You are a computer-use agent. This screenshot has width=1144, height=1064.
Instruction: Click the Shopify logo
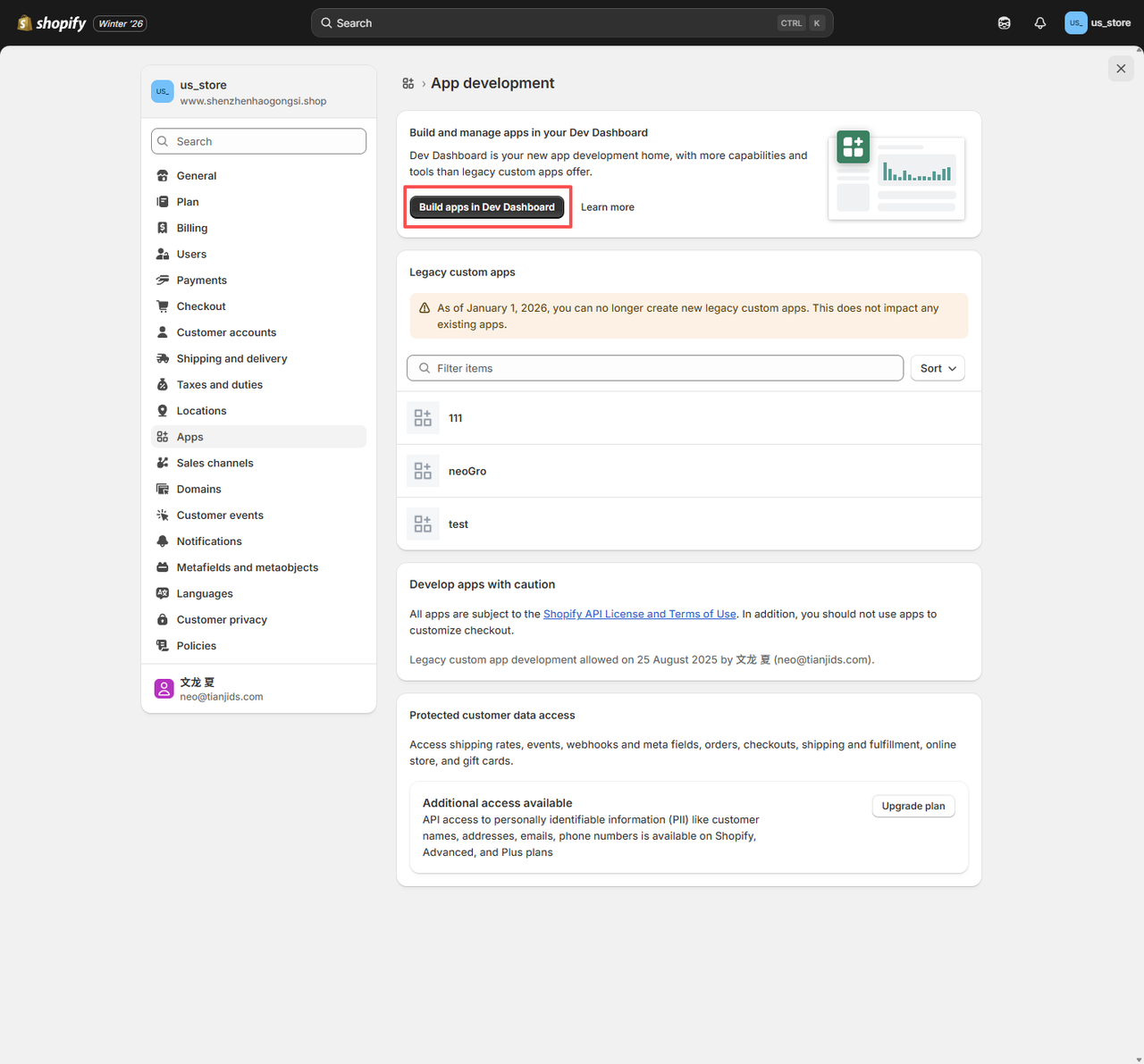click(52, 23)
